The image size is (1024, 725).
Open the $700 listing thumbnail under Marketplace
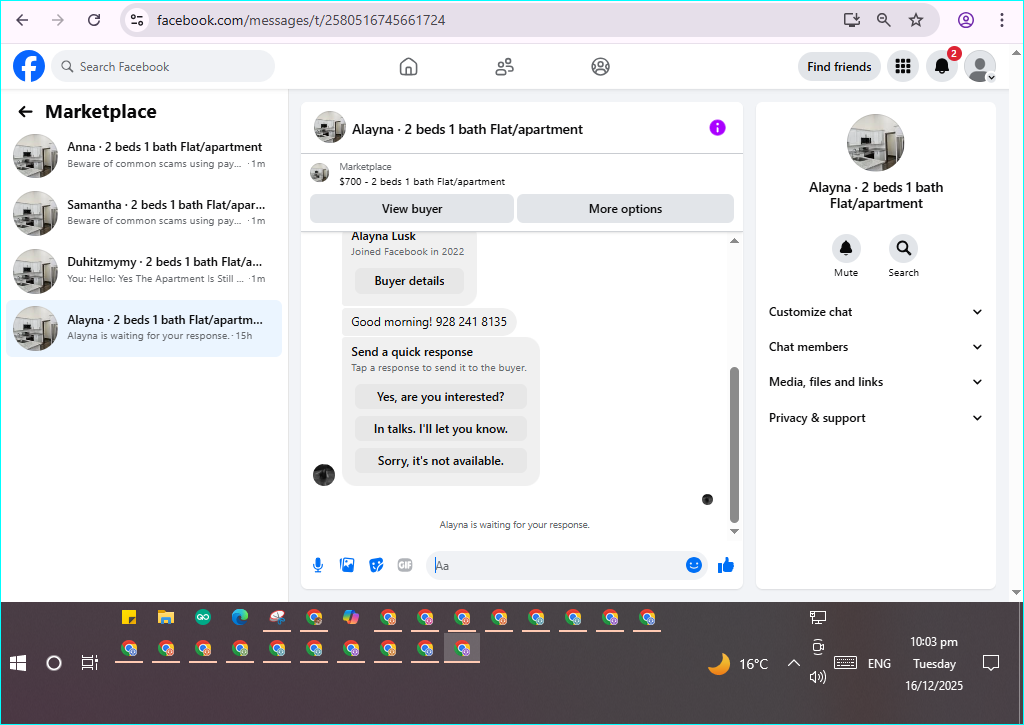[319, 173]
